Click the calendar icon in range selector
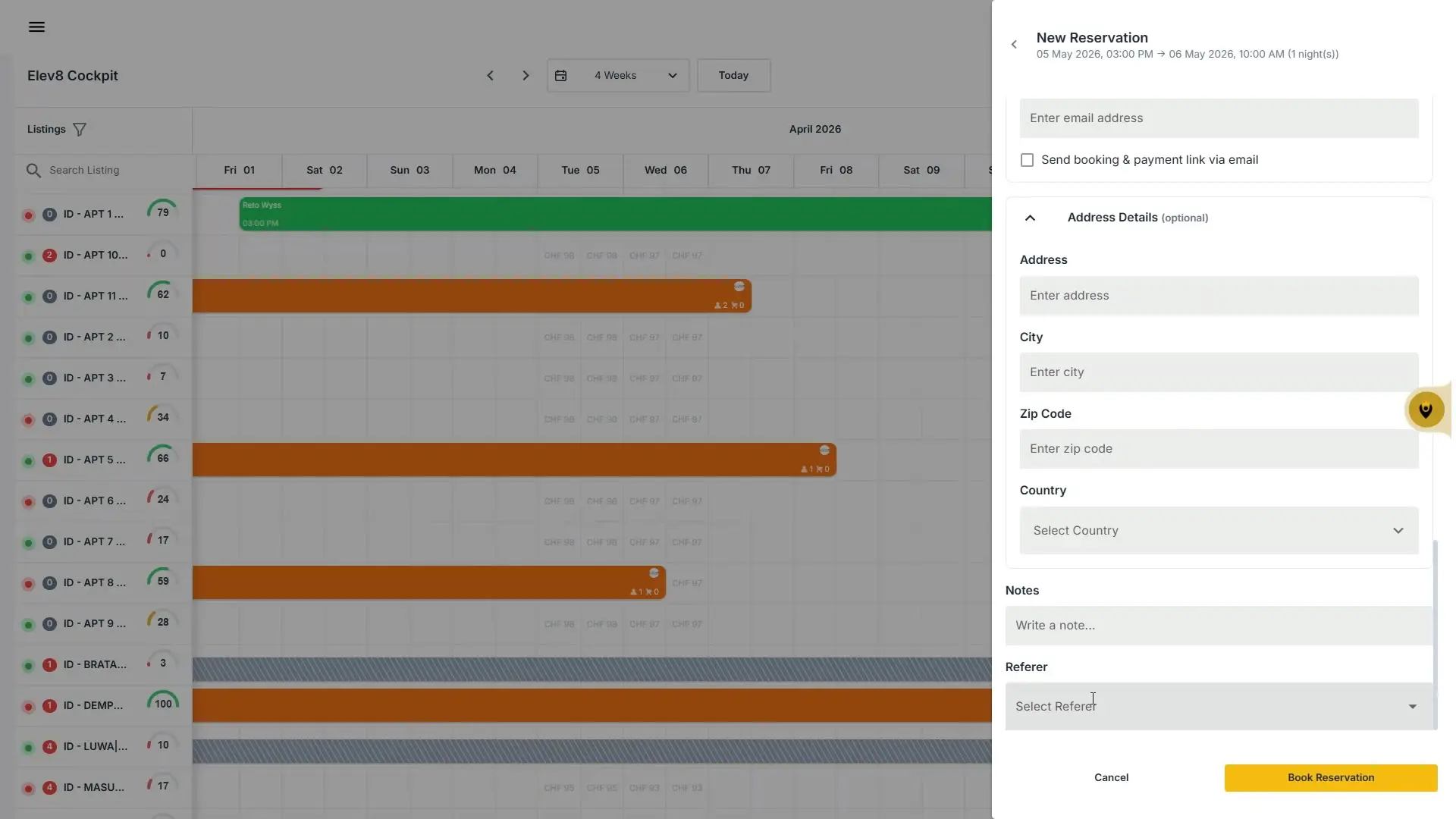The width and height of the screenshot is (1456, 819). pyautogui.click(x=560, y=76)
